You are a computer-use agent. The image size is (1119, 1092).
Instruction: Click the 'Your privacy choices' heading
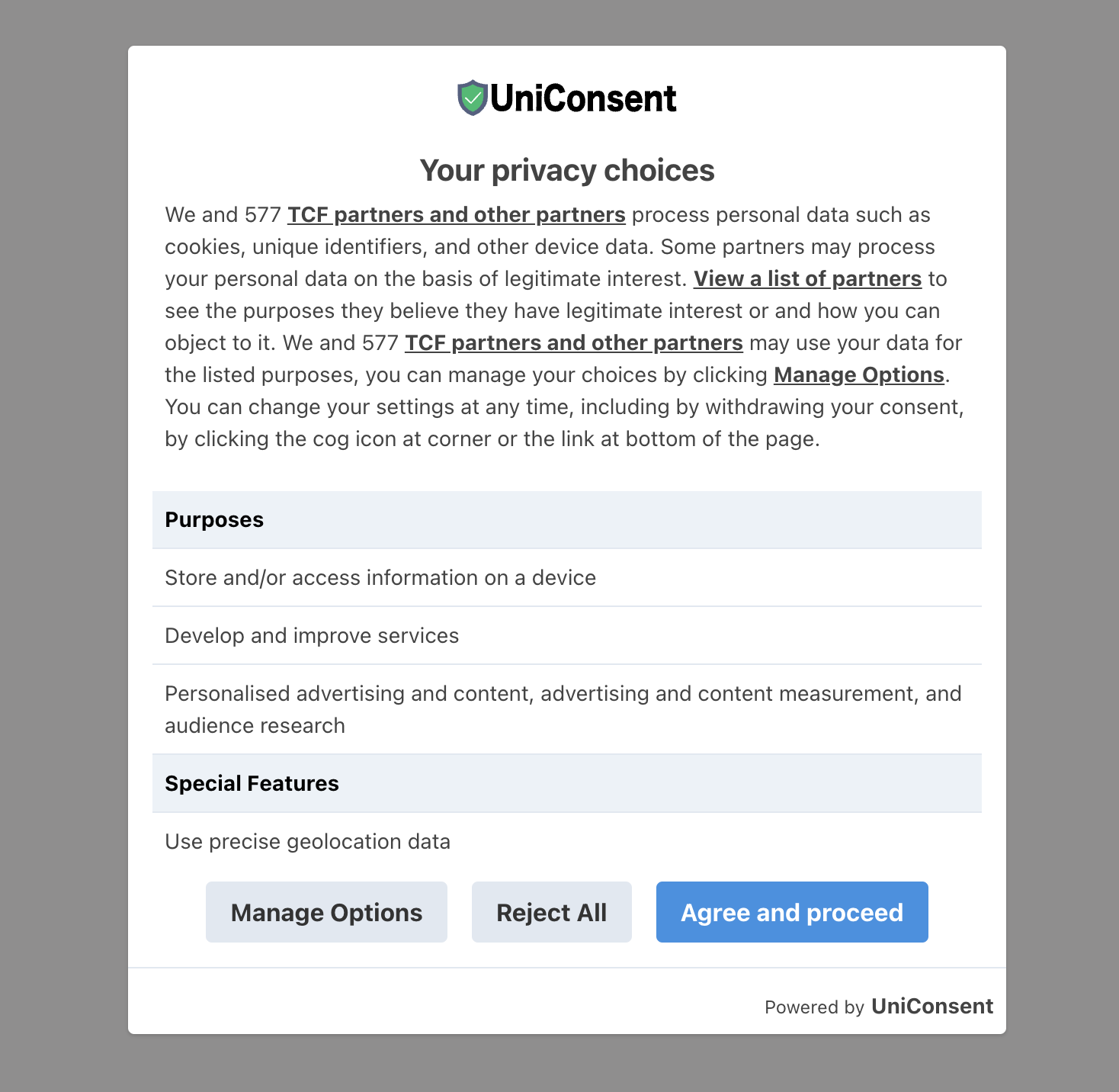[x=567, y=171]
